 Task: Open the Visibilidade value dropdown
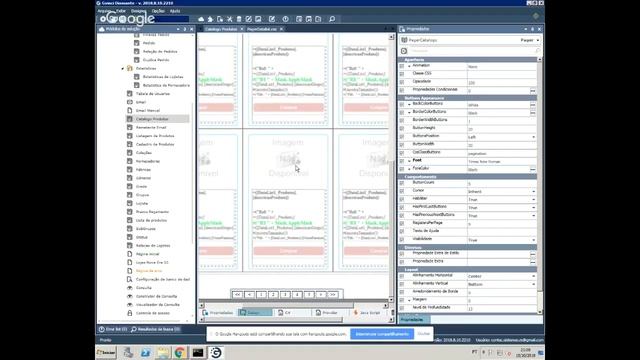[533, 240]
